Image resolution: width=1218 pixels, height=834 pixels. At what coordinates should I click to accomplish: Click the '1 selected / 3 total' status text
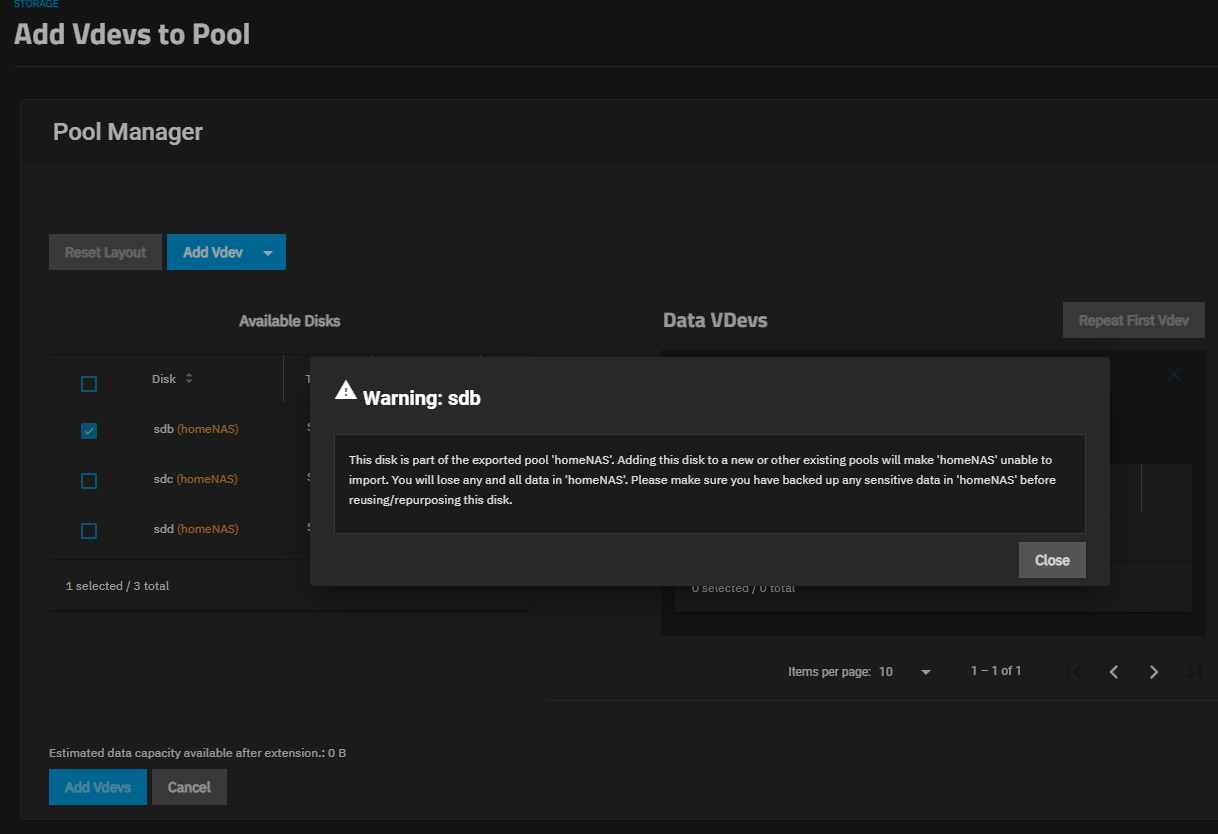click(117, 586)
